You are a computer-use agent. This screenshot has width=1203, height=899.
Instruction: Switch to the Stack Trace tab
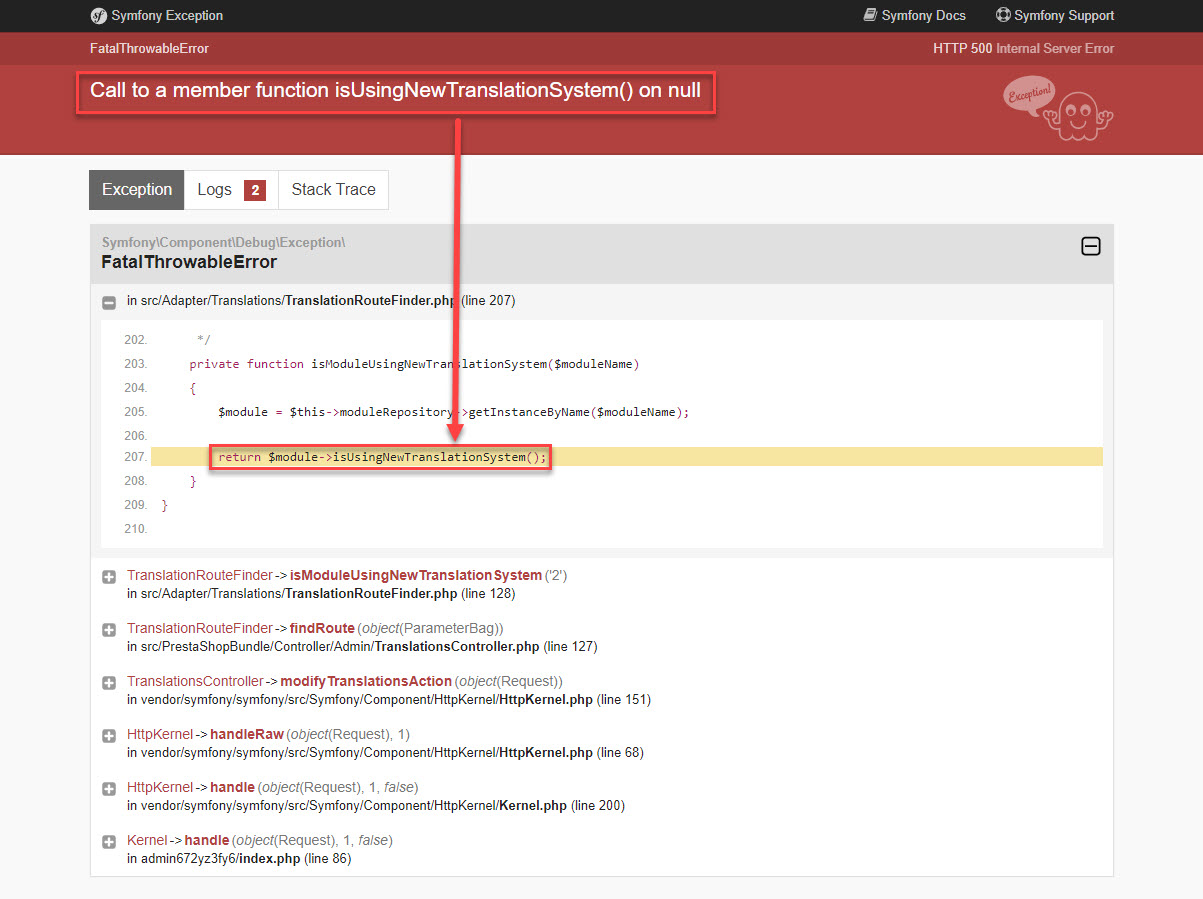(x=334, y=190)
